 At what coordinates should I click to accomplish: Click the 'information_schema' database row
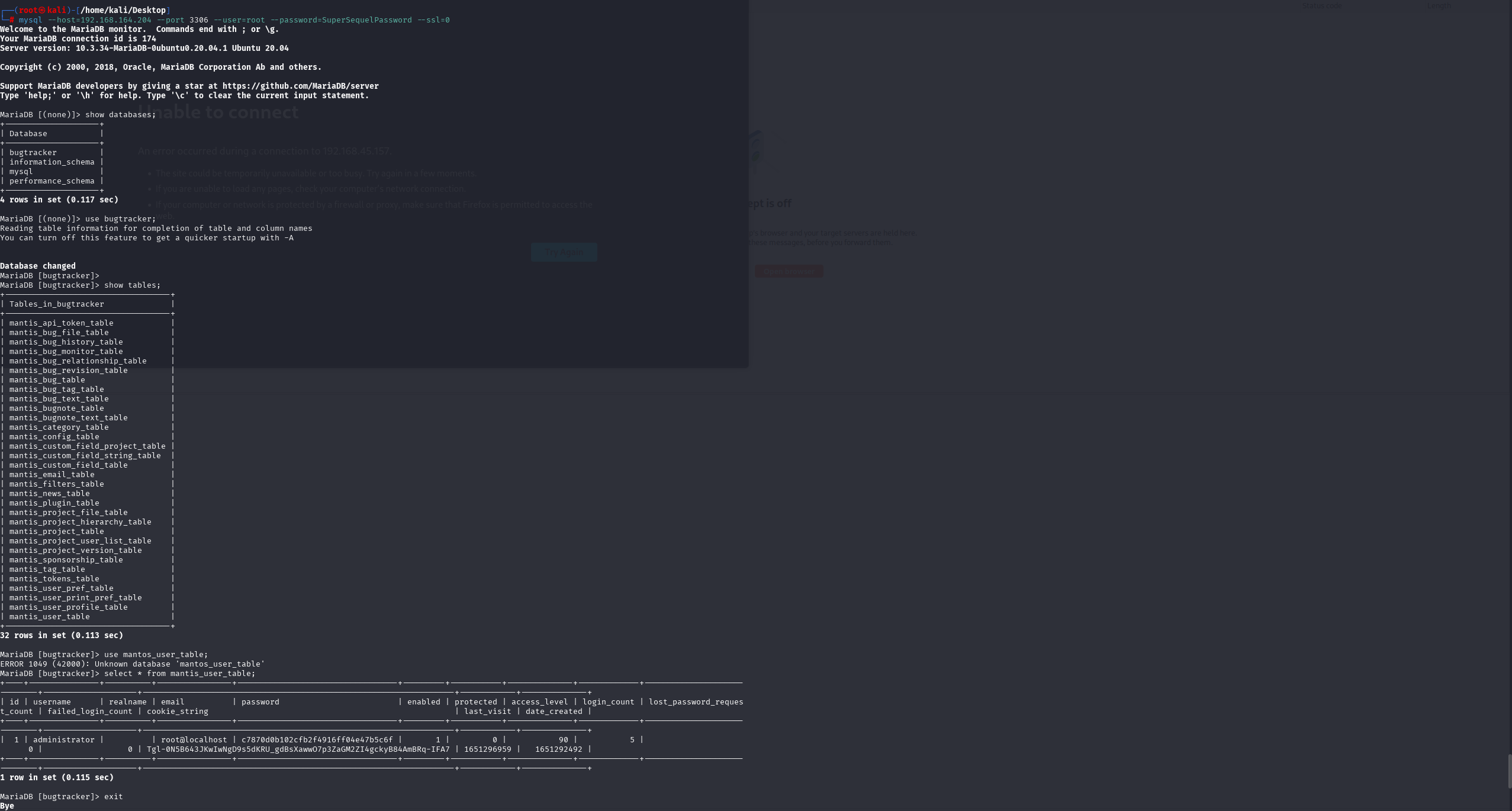coord(52,162)
